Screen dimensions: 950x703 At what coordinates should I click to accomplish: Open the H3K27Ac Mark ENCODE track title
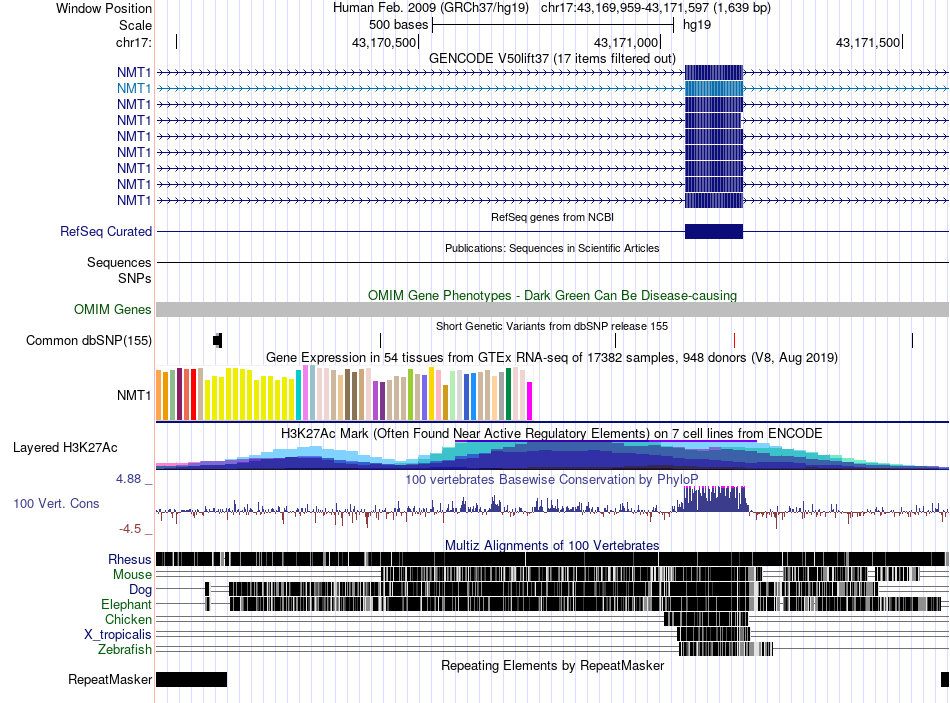(552, 433)
